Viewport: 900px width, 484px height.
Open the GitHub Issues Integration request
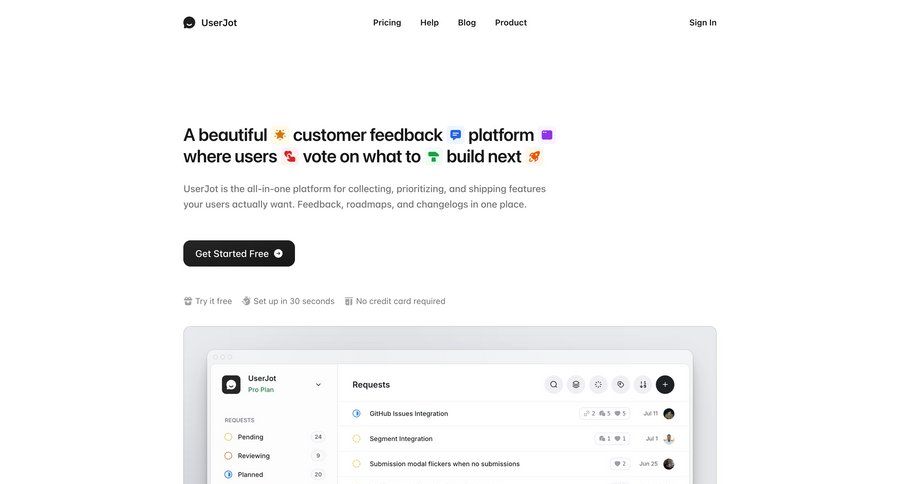409,413
